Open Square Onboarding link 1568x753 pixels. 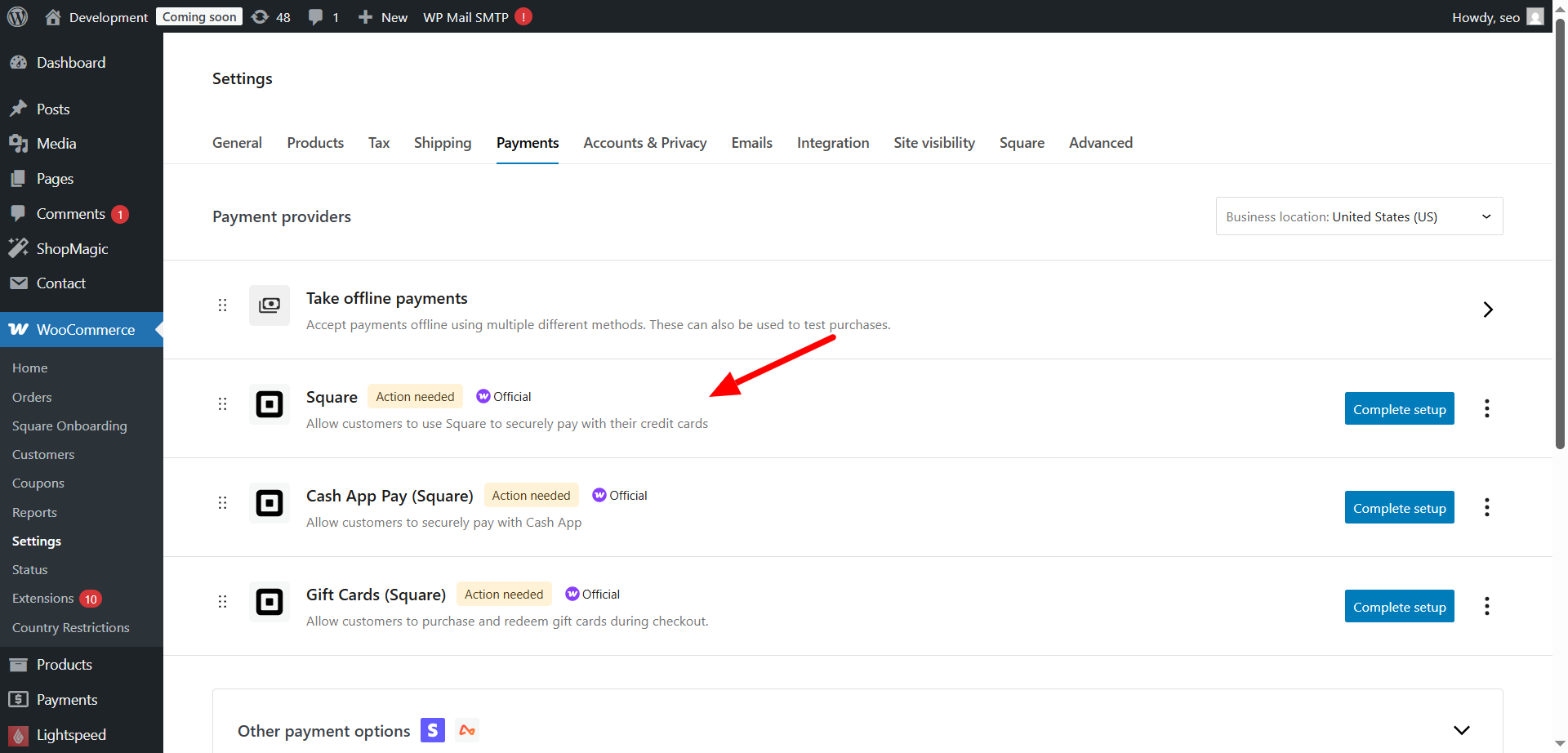(x=69, y=426)
